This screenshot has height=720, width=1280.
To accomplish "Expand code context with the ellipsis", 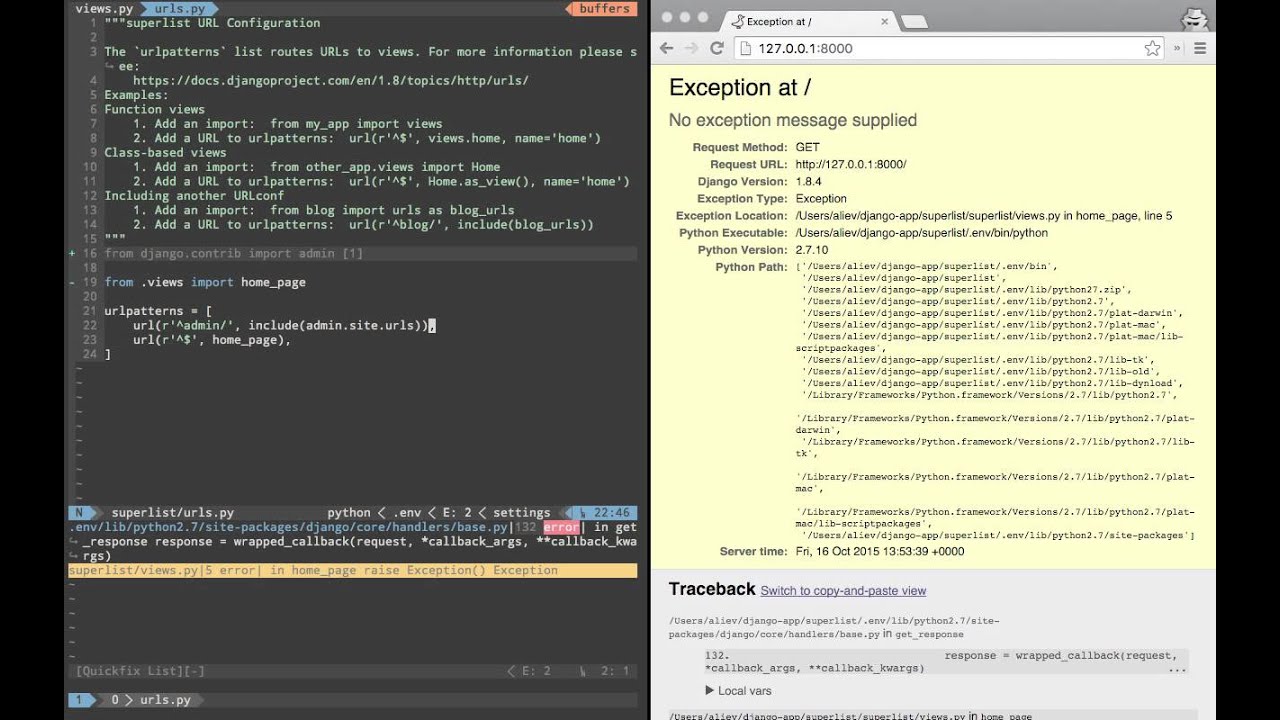I will click(x=1176, y=668).
